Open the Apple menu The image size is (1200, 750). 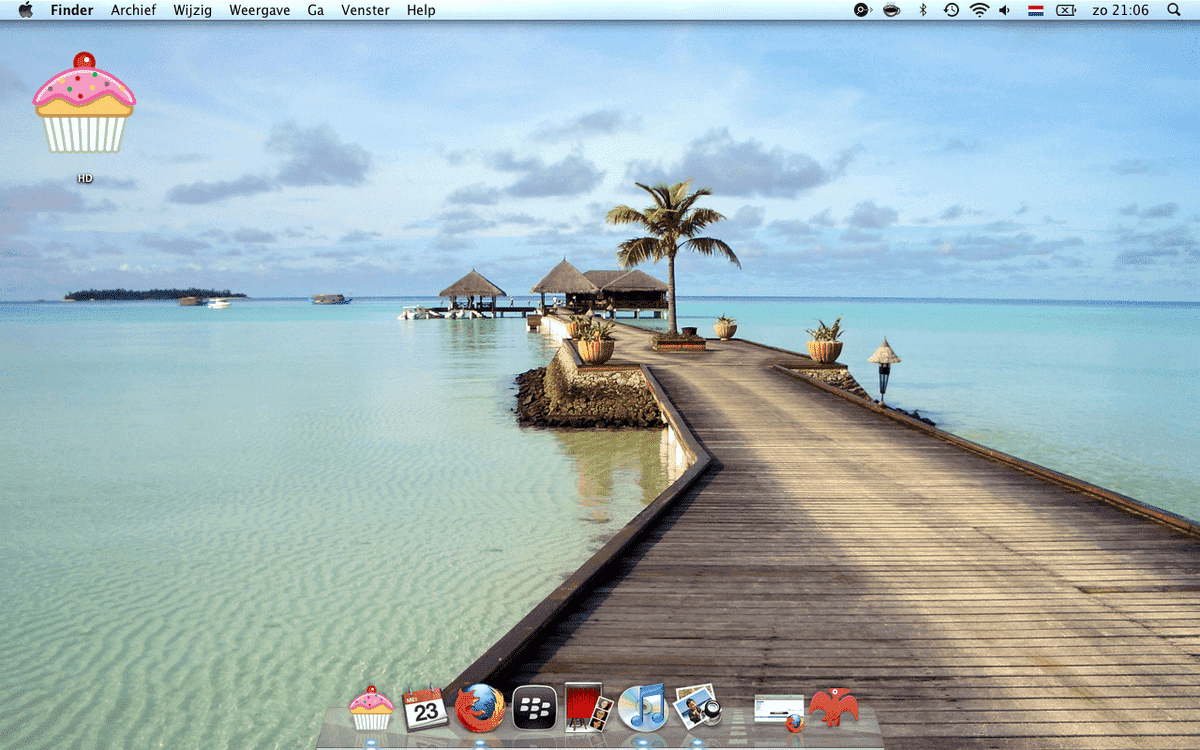click(26, 10)
